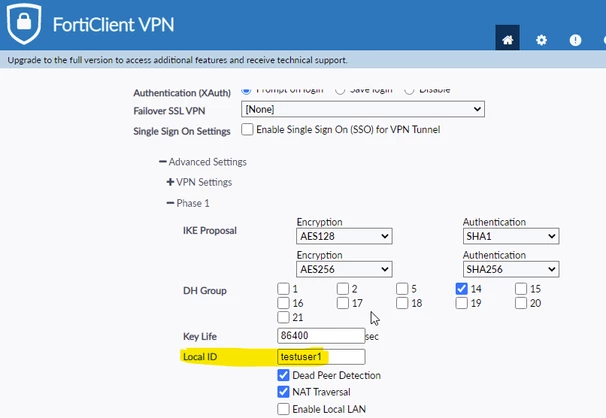Disable NAT Traversal checkbox
606x418 pixels.
[283, 392]
